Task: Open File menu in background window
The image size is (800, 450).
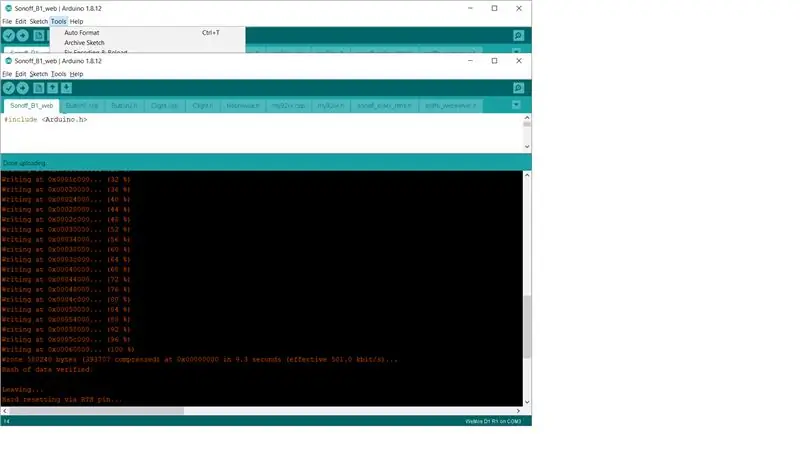Action: click(x=7, y=21)
